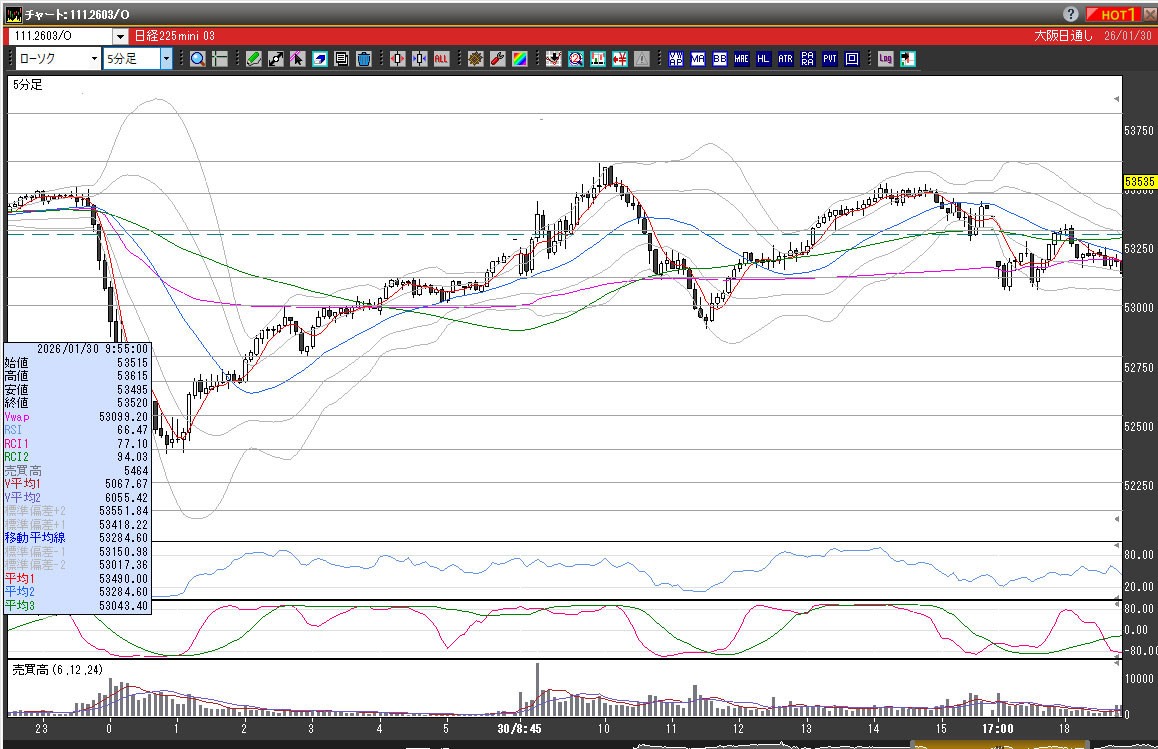Expand the 5分足 timeframe dropdown
Viewport: 1158px width, 749px height.
coord(166,59)
